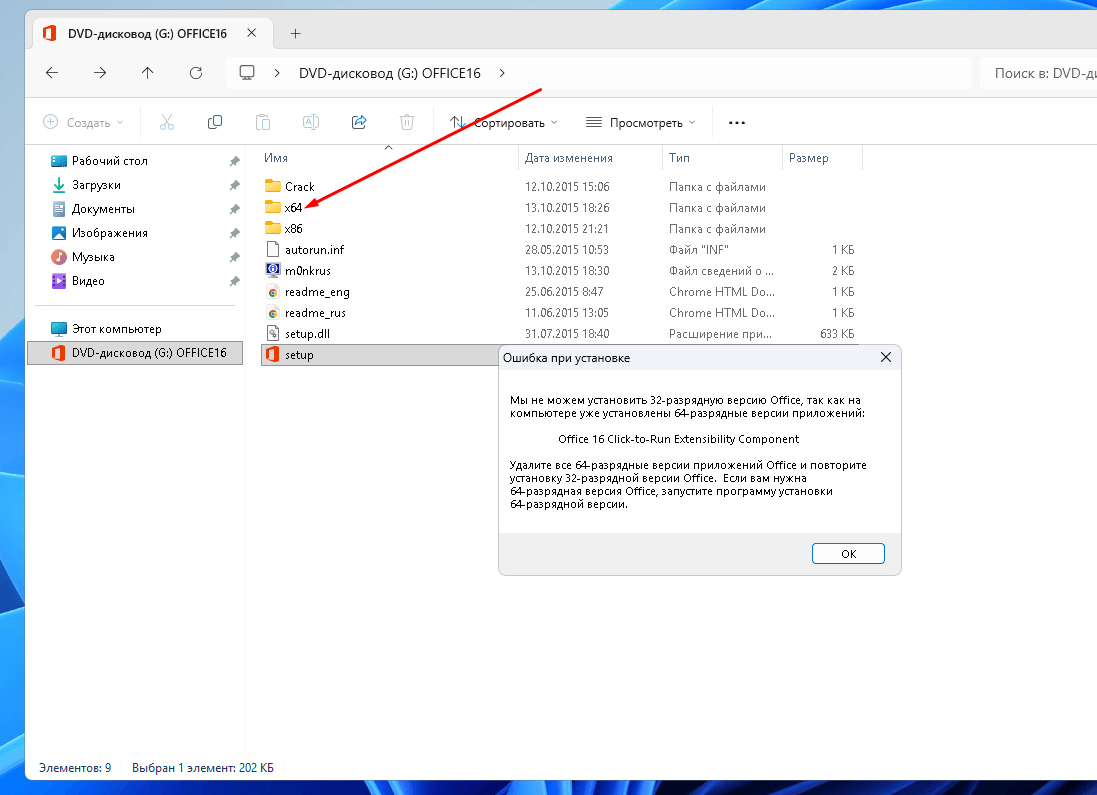Open Загрузки in sidebar
The width and height of the screenshot is (1097, 795).
[x=96, y=185]
